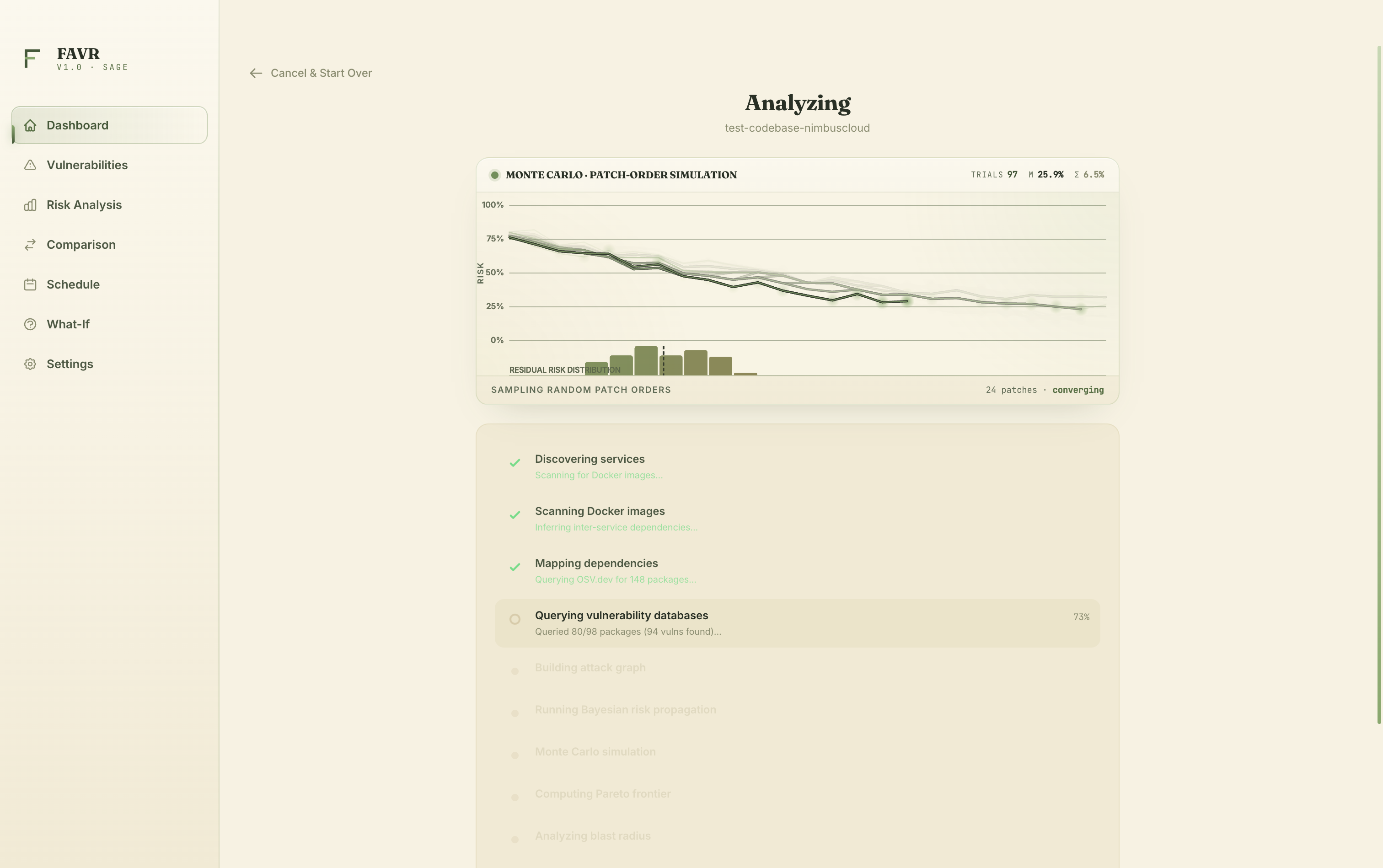Click the Settings gear icon
Viewport: 1383px width, 868px height.
pyautogui.click(x=31, y=364)
